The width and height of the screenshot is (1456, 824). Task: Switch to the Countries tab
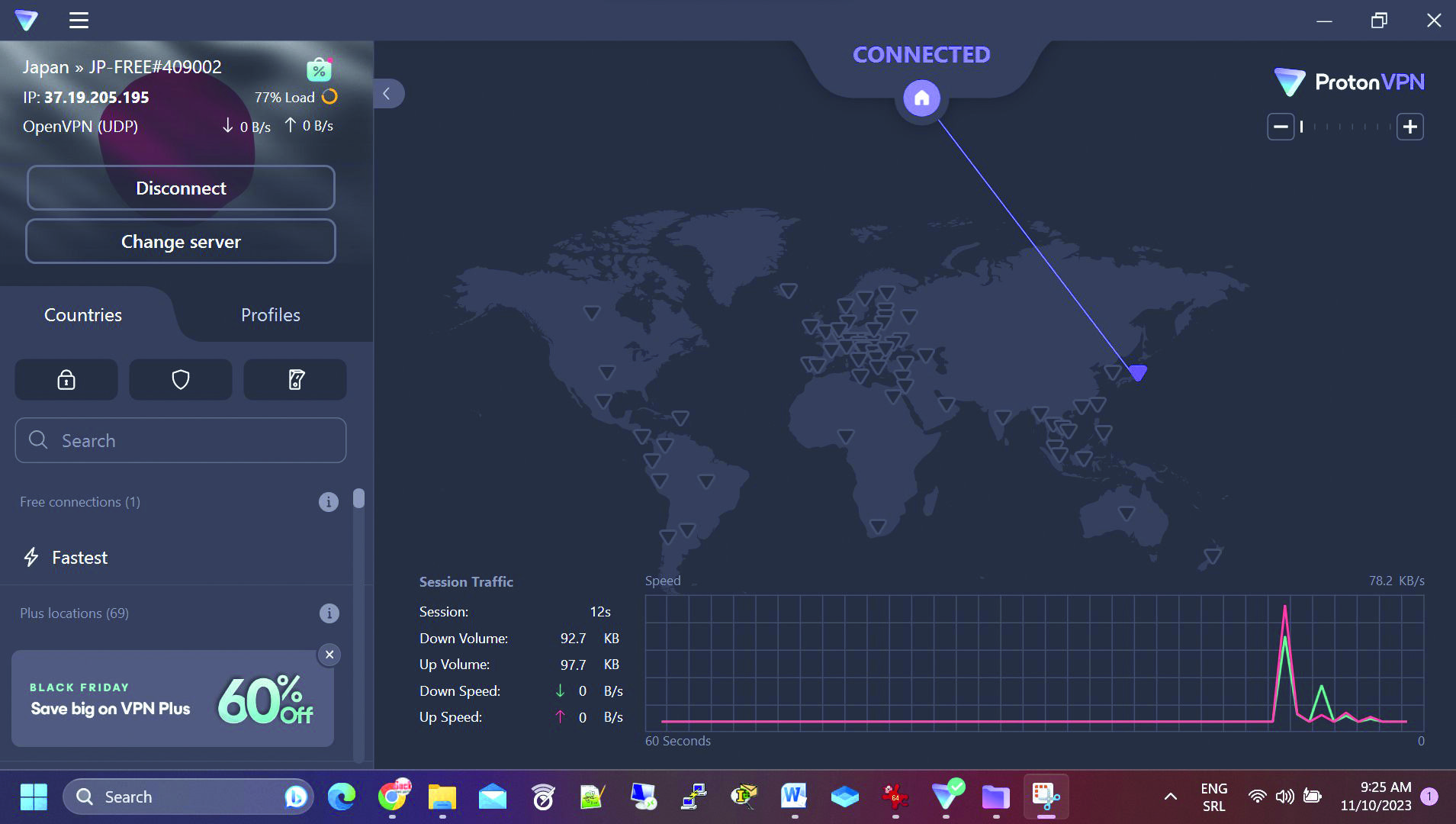83,315
